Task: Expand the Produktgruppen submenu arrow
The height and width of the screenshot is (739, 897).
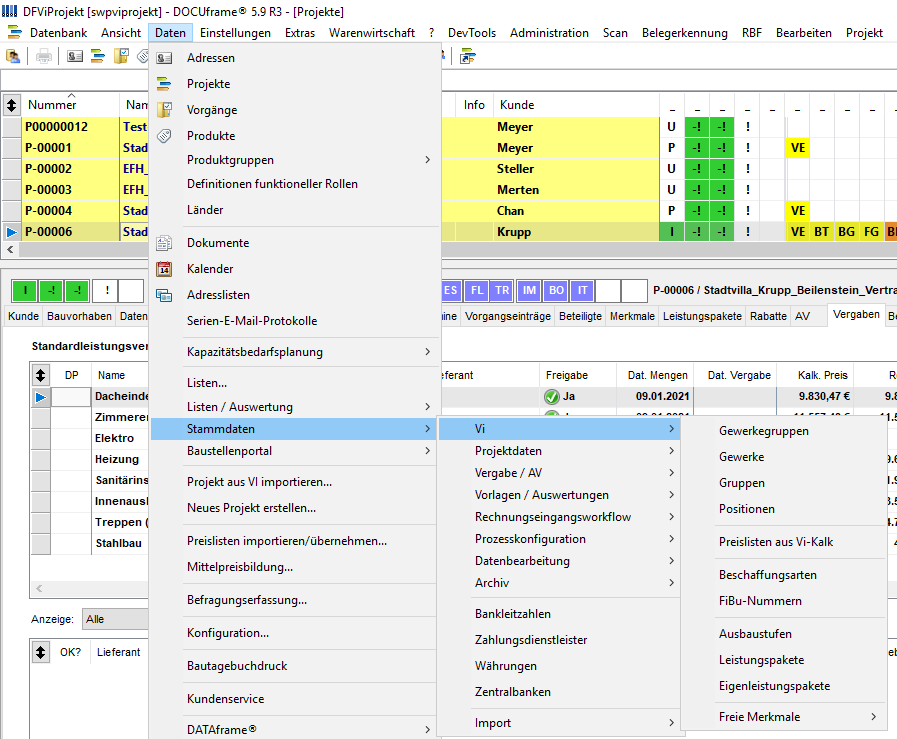Action: (427, 160)
